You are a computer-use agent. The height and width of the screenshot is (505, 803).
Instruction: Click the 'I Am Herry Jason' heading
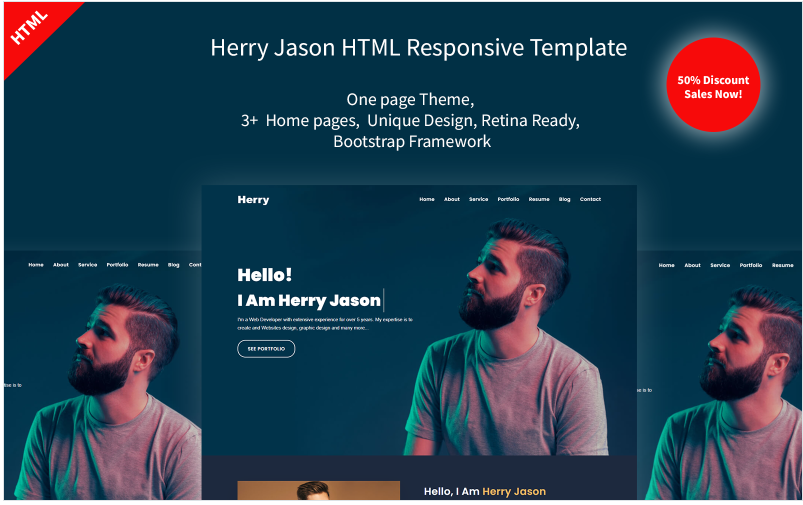(x=309, y=301)
